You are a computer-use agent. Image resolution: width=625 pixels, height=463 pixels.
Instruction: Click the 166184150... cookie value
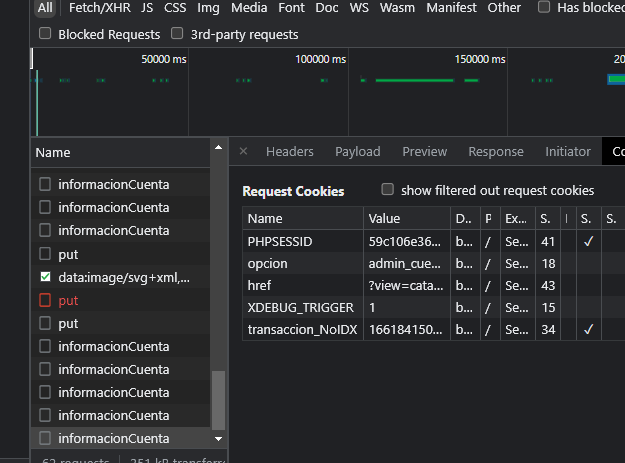point(405,330)
